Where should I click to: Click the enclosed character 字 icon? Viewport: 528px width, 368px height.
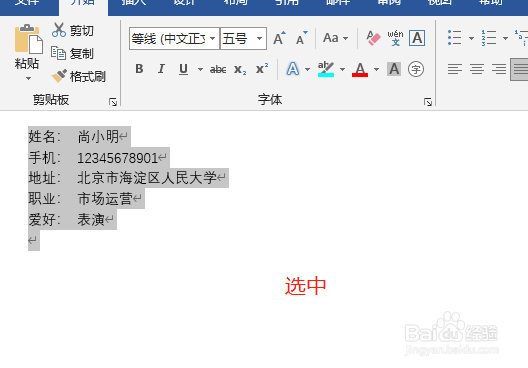[x=416, y=69]
